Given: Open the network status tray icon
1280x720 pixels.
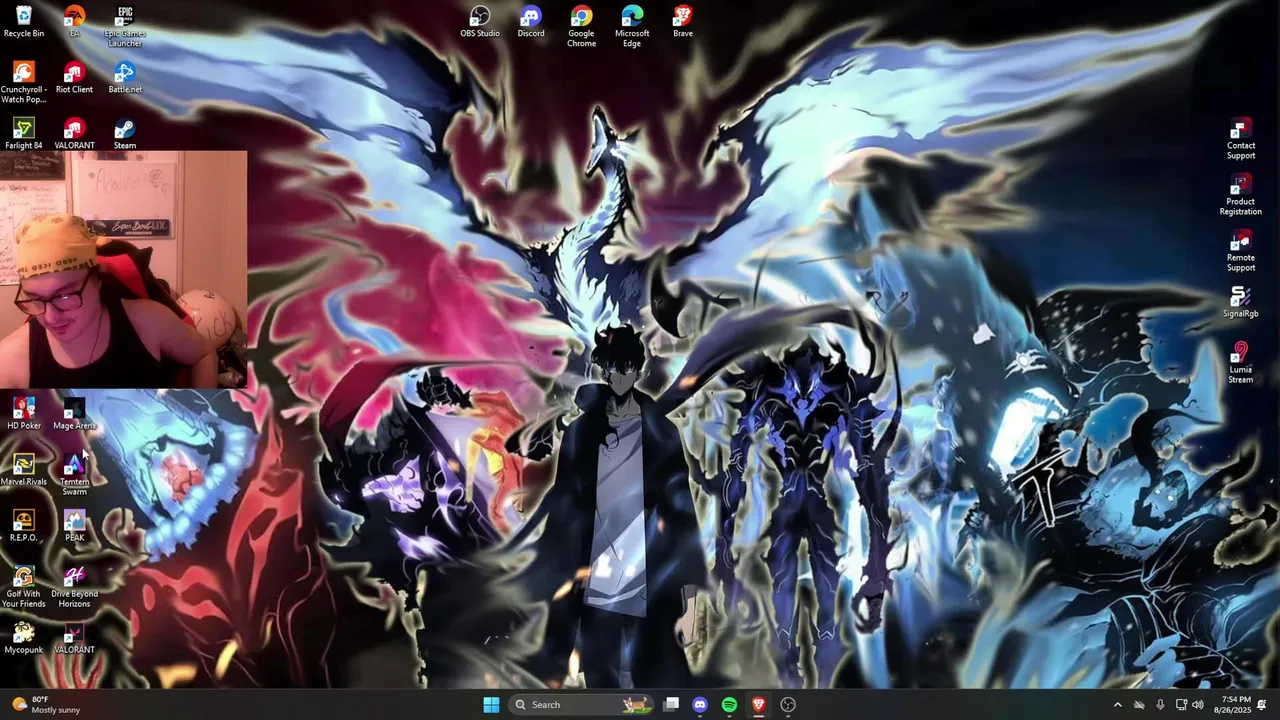Looking at the screenshot, I should [1181, 705].
